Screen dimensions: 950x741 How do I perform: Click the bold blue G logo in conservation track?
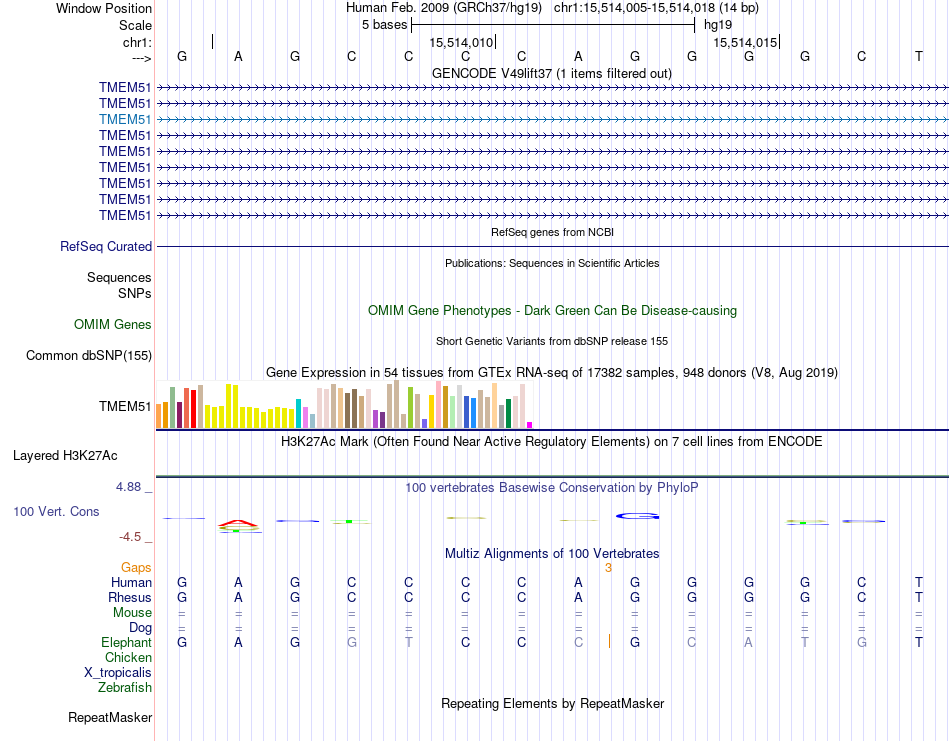point(637,516)
